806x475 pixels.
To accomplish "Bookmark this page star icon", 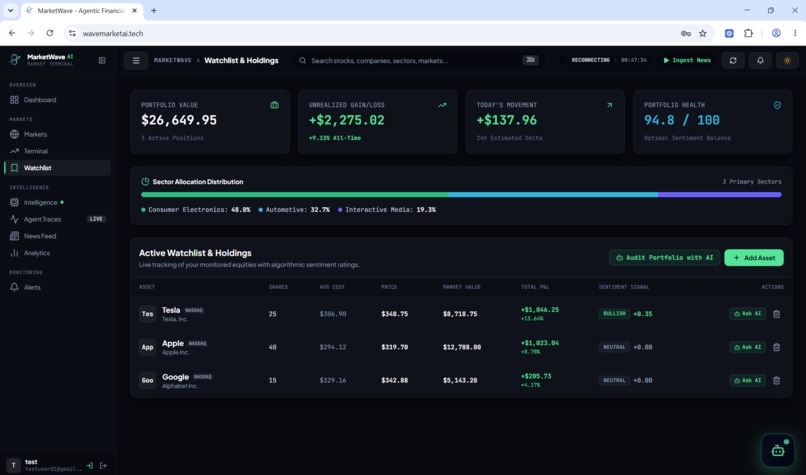I will click(x=703, y=33).
